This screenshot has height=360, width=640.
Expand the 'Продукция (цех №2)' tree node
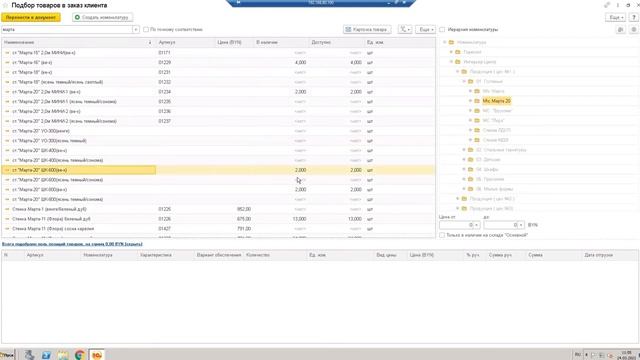point(458,199)
